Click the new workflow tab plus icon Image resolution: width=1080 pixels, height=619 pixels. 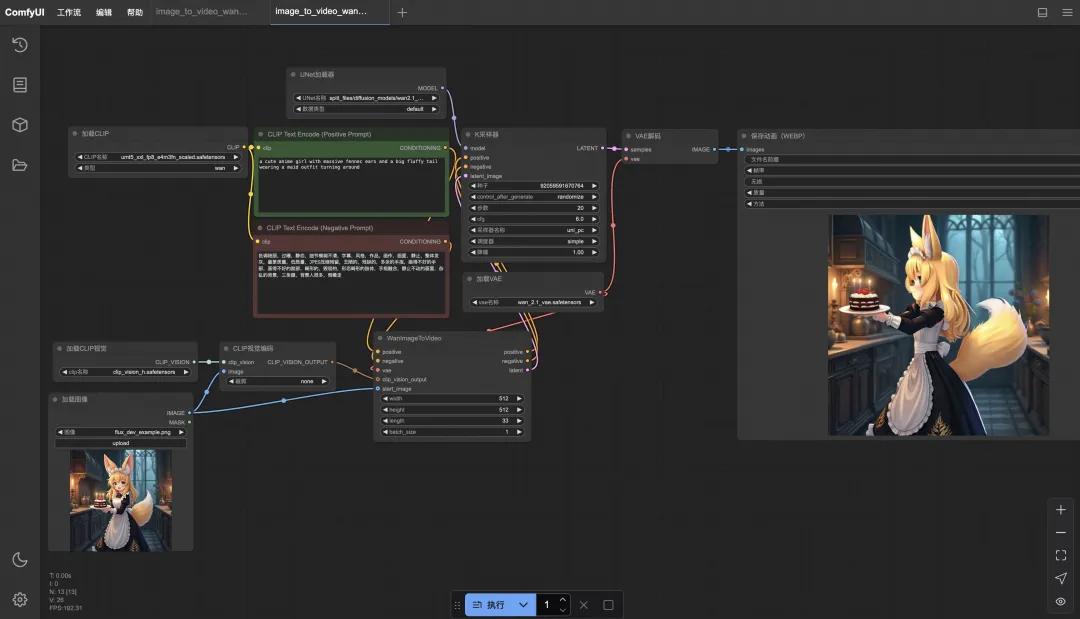click(402, 13)
